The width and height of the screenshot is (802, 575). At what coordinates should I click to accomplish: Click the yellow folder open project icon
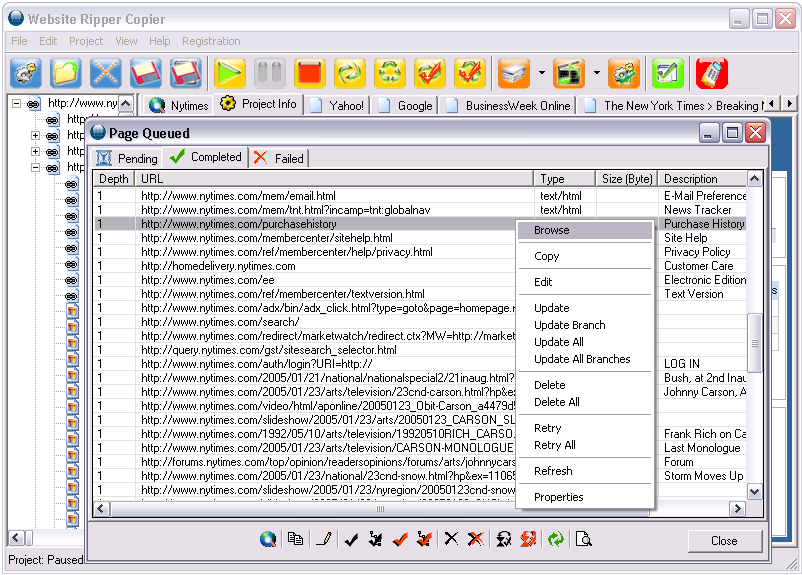coord(65,73)
